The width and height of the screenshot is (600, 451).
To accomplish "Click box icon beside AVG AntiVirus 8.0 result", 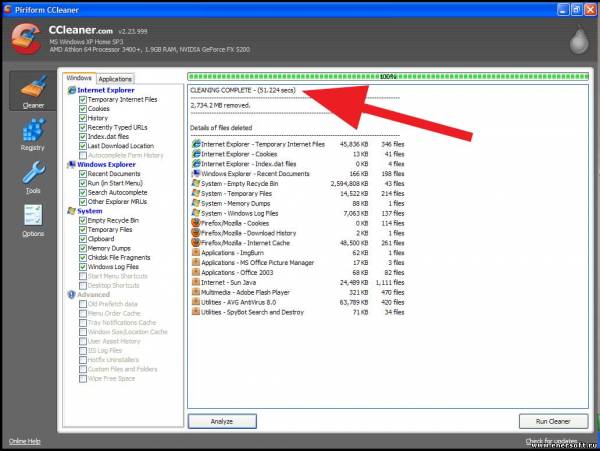I will (x=196, y=302).
